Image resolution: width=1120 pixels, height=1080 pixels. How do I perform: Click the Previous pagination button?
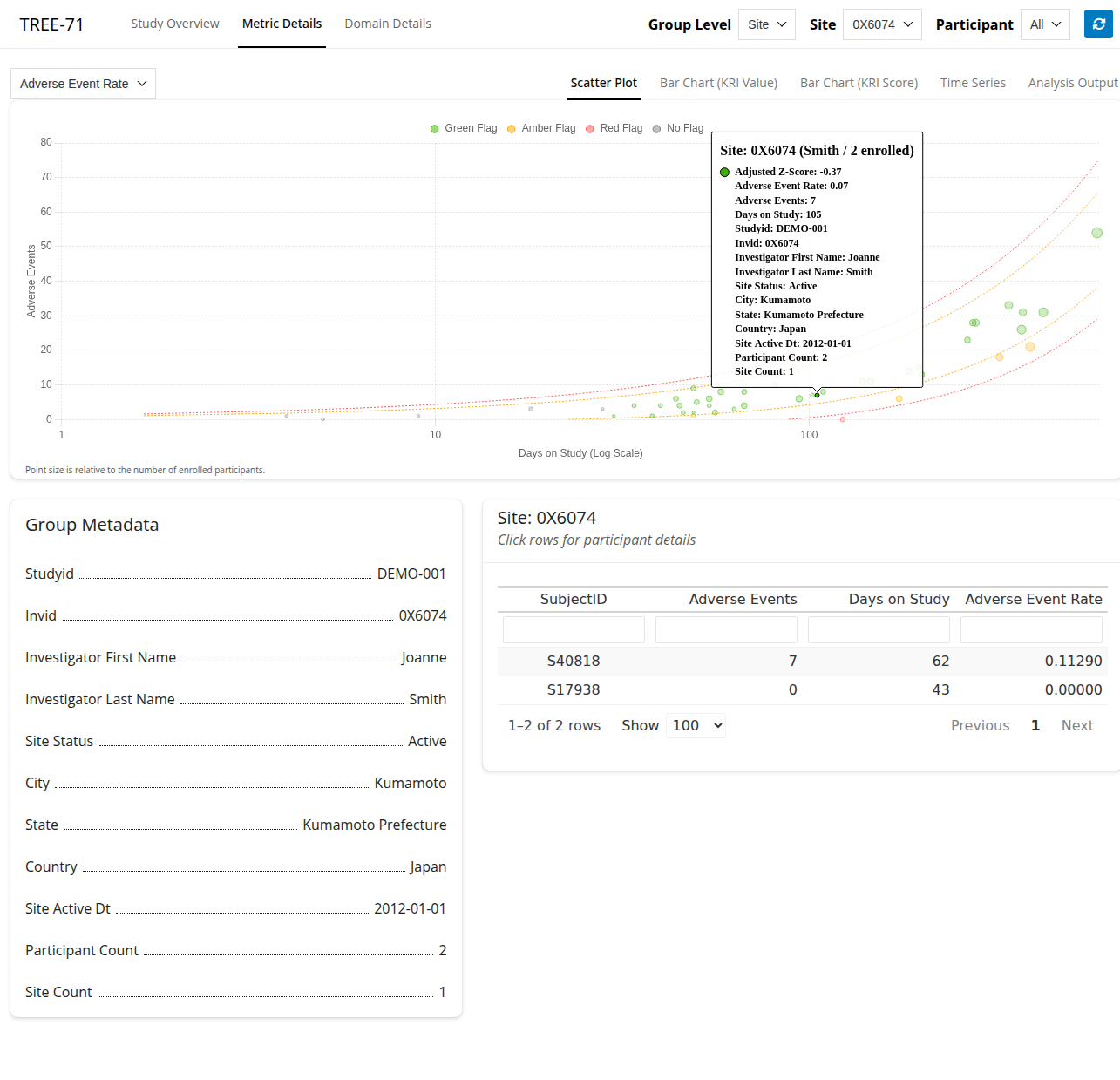pyautogui.click(x=980, y=725)
